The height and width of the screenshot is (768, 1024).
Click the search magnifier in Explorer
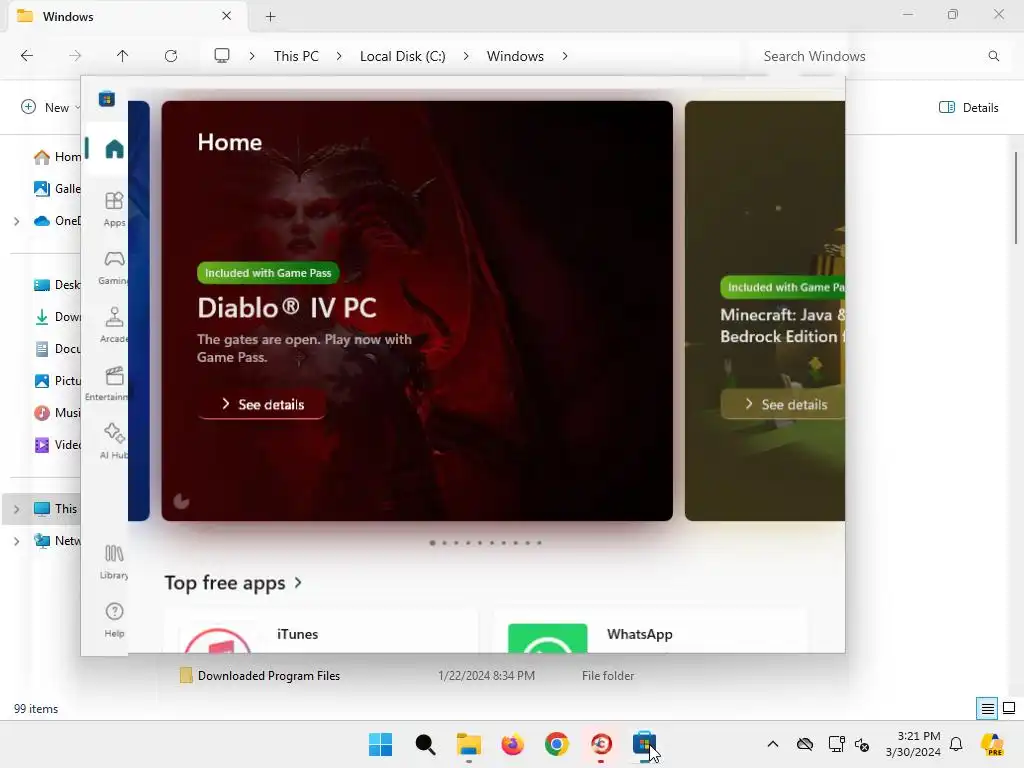[x=993, y=56]
